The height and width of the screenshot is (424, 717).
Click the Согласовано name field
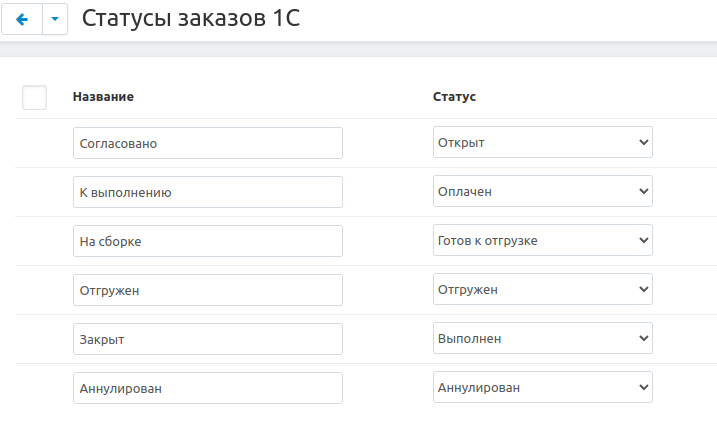tap(208, 143)
